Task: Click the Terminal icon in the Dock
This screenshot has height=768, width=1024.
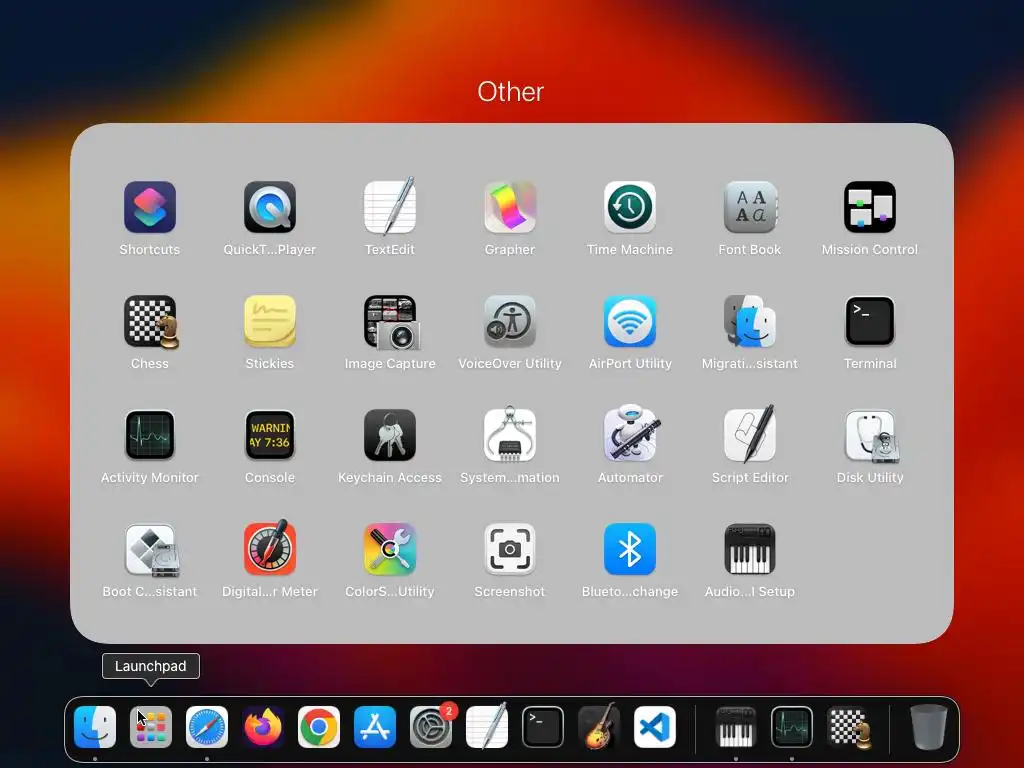Action: point(543,727)
